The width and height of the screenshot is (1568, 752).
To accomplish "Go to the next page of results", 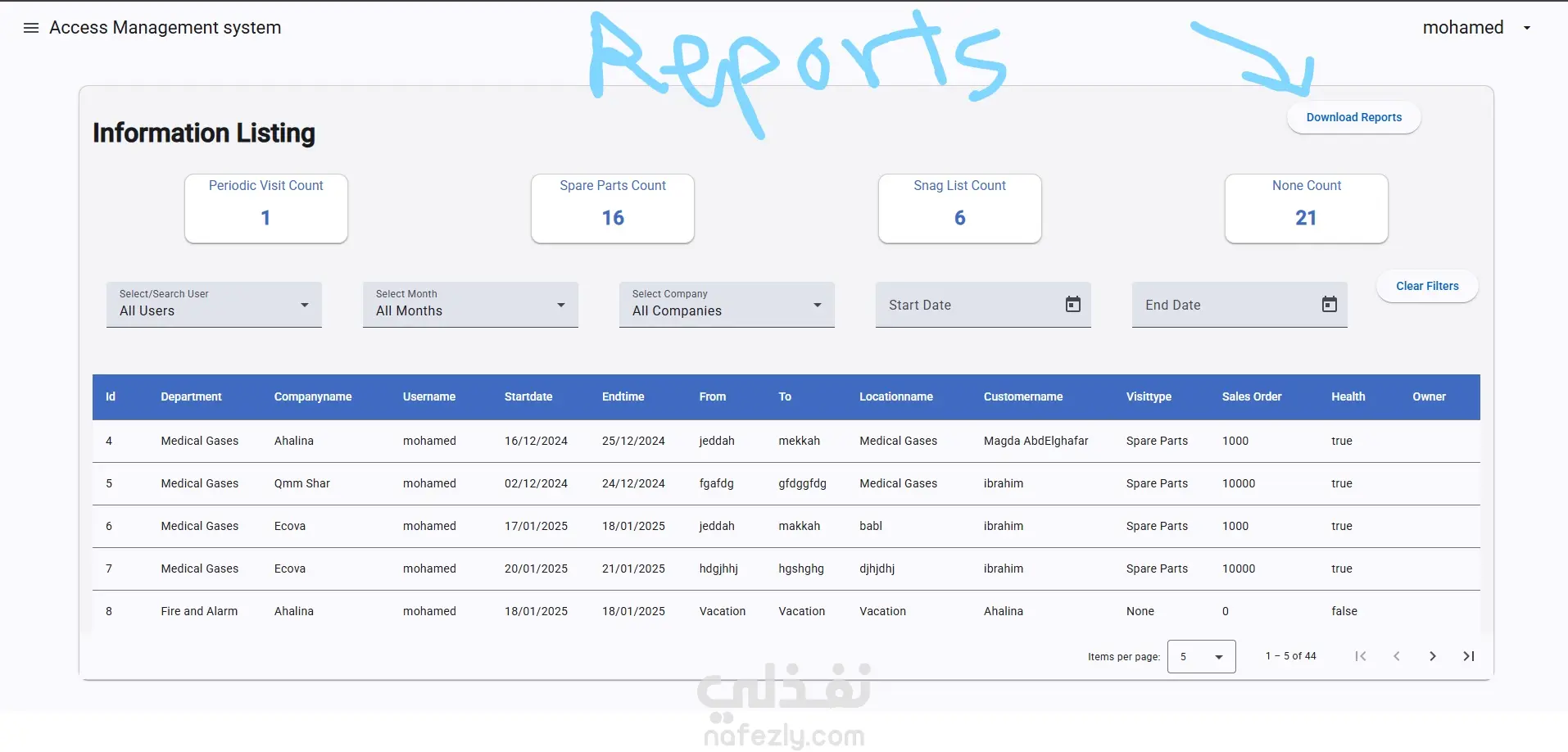I will click(x=1433, y=656).
